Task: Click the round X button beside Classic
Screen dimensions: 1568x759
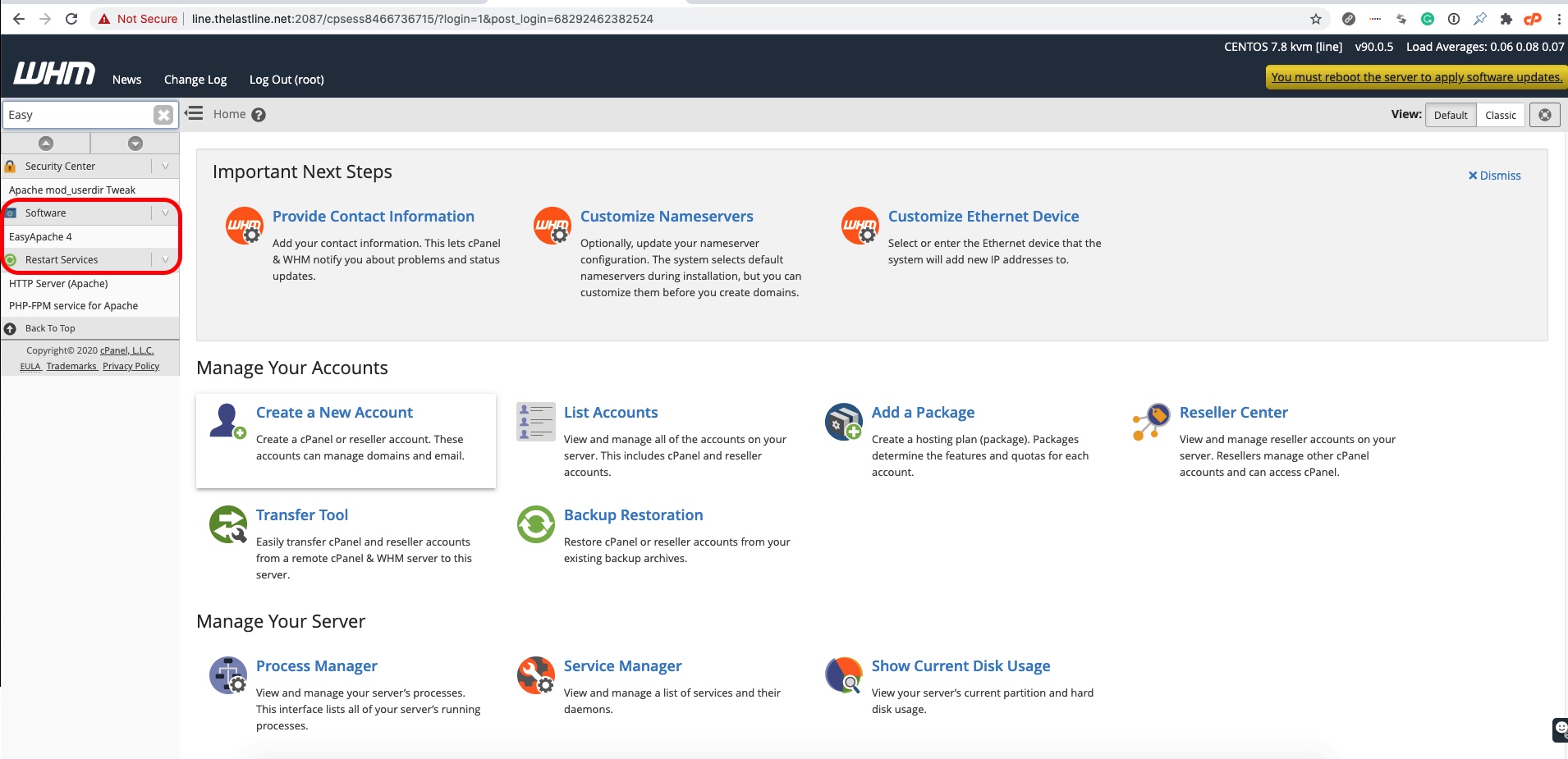Action: [x=1544, y=115]
